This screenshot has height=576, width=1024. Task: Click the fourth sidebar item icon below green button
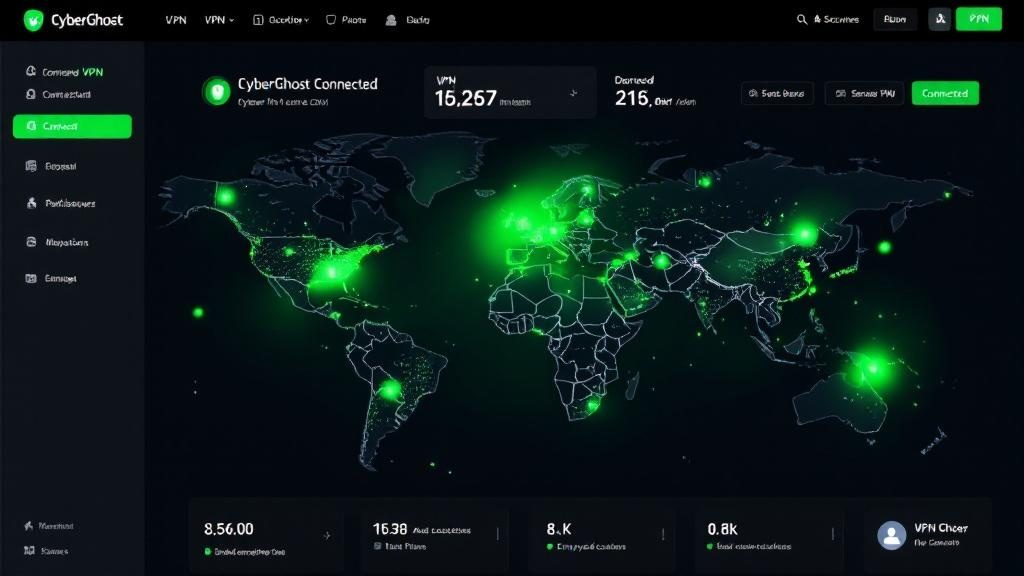tap(31, 166)
